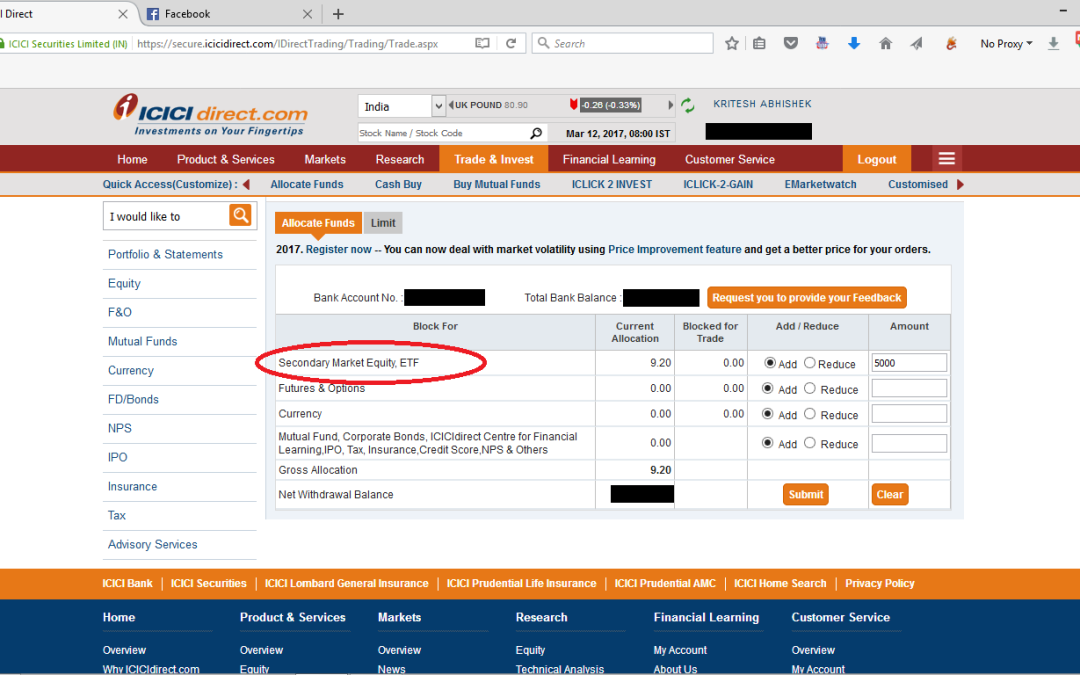This screenshot has height=675, width=1080.
Task: Click the amount field for Secondary Market Equity
Action: coord(909,363)
